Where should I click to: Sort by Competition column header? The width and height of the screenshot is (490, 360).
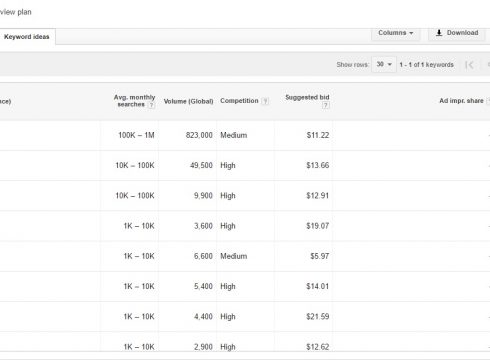(x=239, y=101)
